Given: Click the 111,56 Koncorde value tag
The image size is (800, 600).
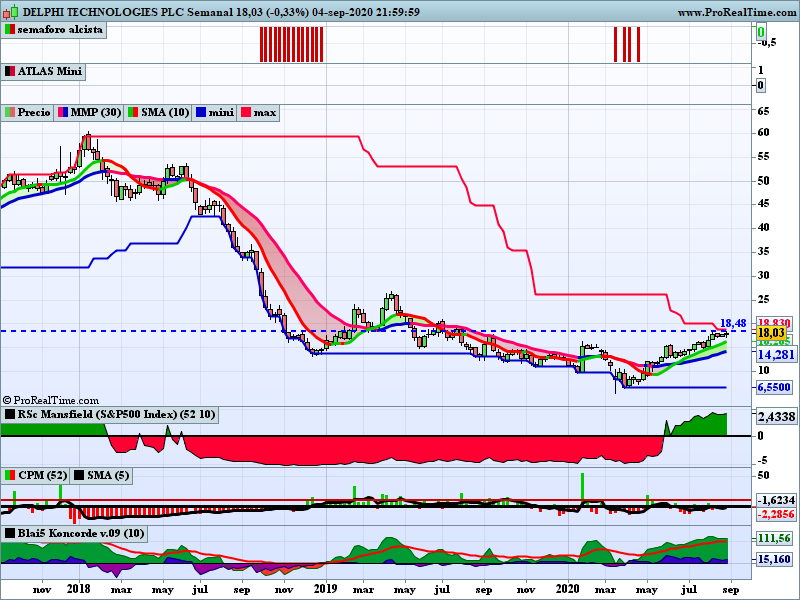Looking at the screenshot, I should pyautogui.click(x=774, y=538).
